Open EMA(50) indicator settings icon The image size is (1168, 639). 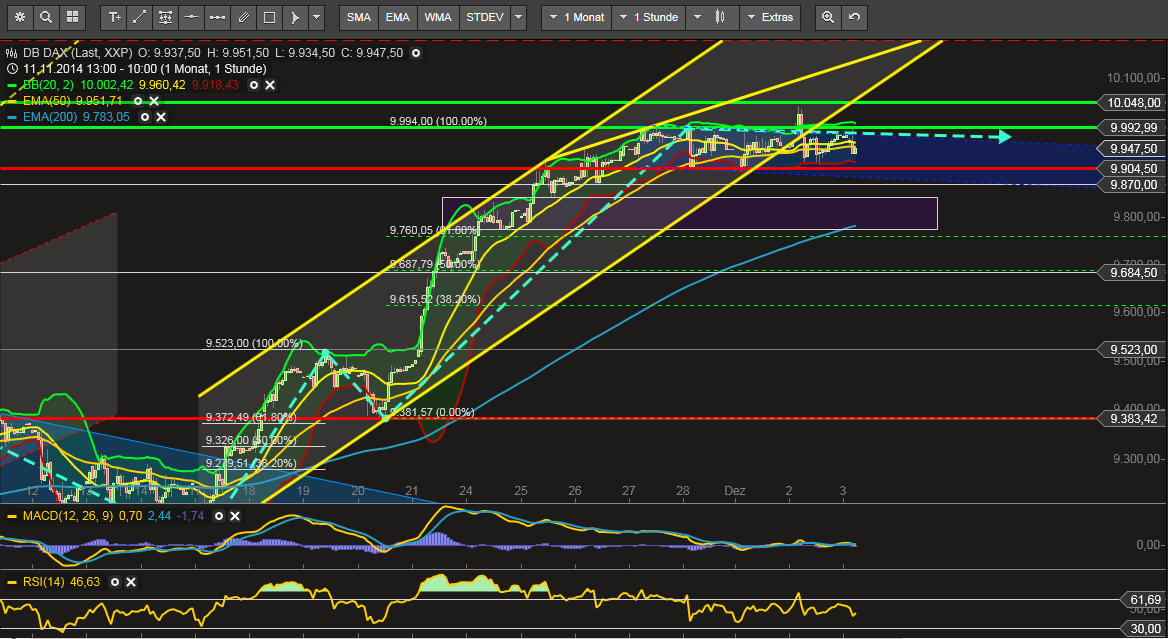coord(138,101)
